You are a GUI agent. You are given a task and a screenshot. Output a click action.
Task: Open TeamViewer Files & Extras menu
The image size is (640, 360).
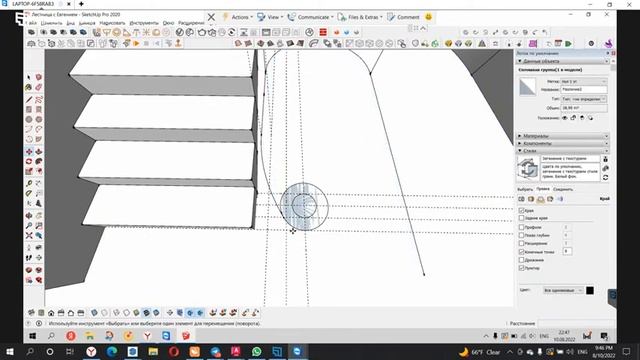click(360, 17)
